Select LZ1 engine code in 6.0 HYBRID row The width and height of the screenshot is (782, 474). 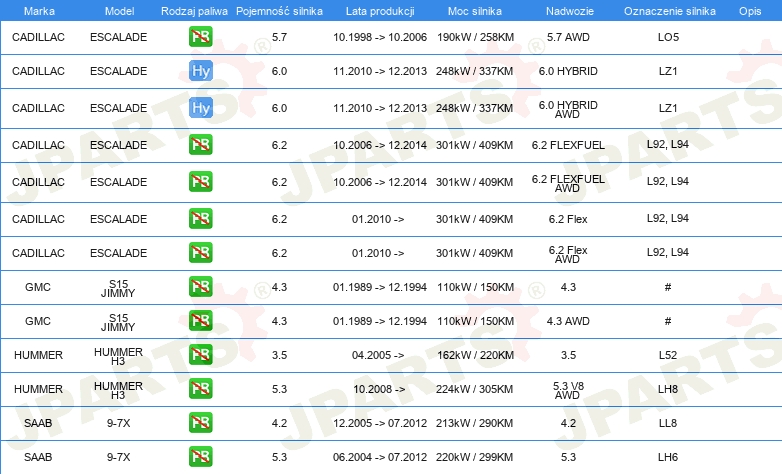[668, 71]
